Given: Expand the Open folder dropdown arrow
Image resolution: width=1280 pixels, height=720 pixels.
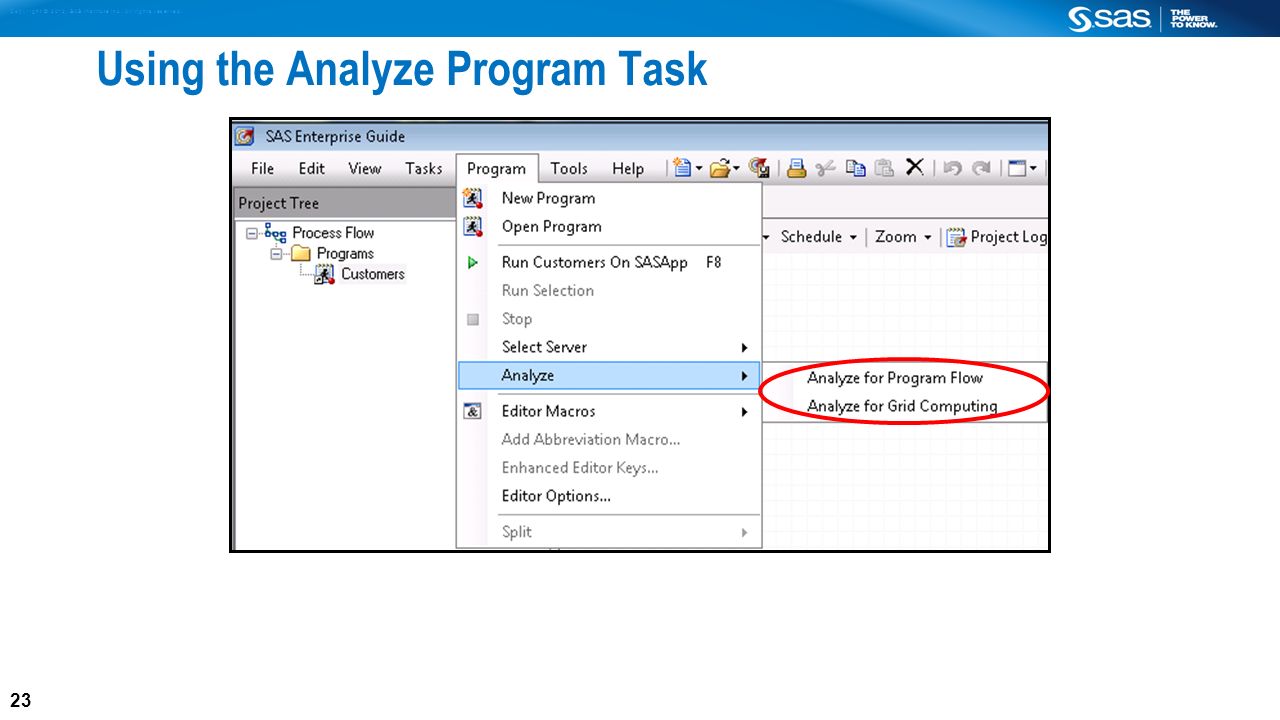Looking at the screenshot, I should pos(736,169).
